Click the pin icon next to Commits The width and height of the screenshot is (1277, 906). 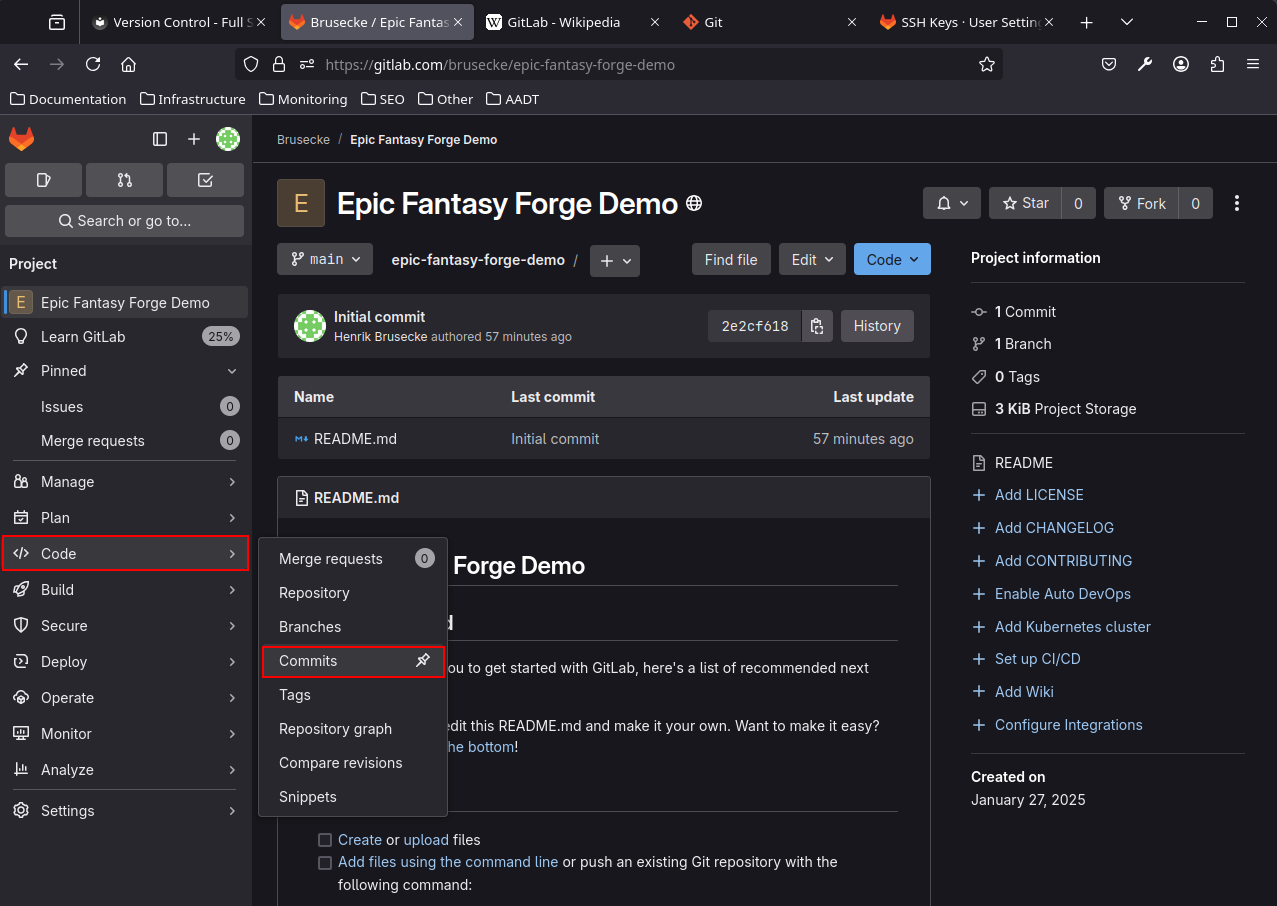[423, 660]
